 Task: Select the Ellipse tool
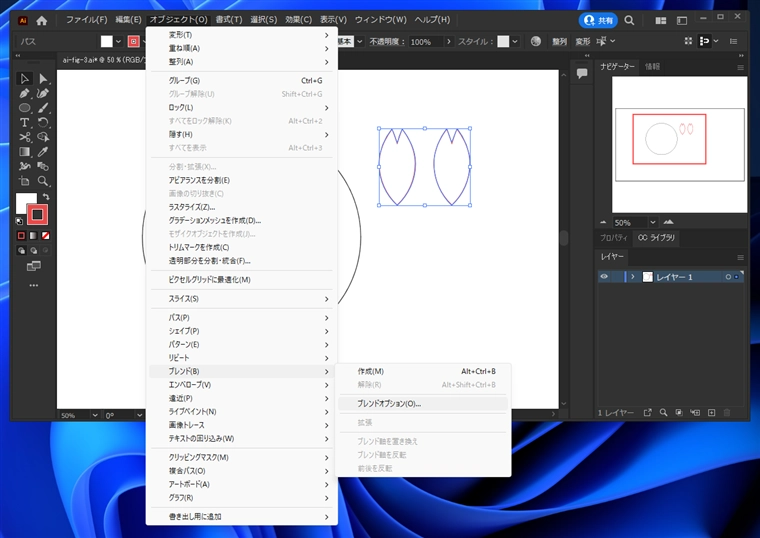click(24, 108)
